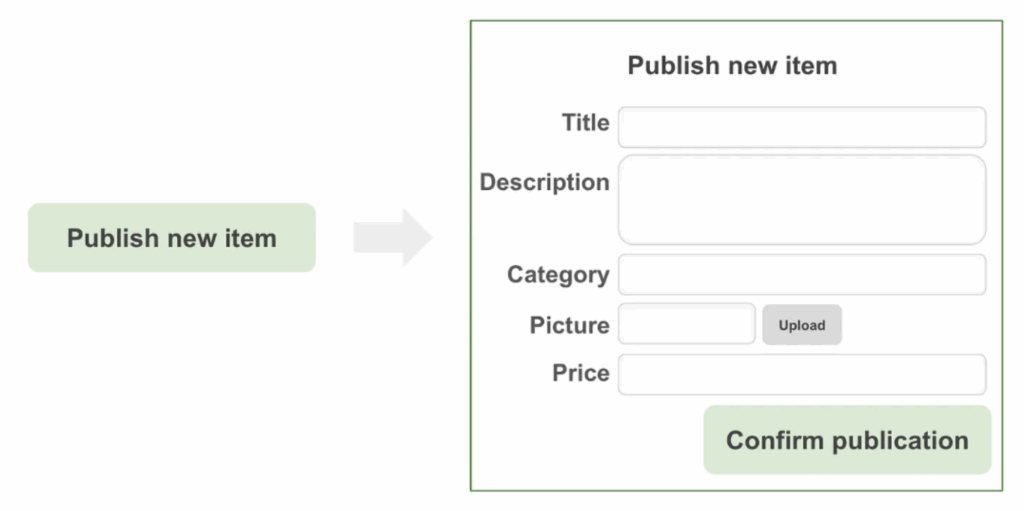The image size is (1024, 511).
Task: Click the Title field label
Action: coord(585,123)
